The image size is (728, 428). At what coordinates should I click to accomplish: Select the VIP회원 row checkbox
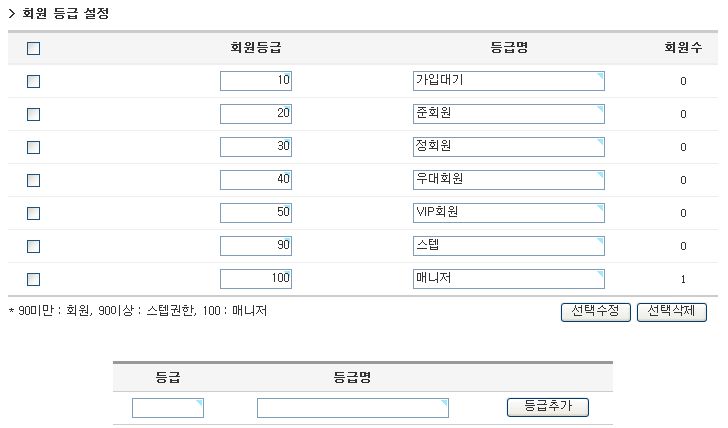33,213
